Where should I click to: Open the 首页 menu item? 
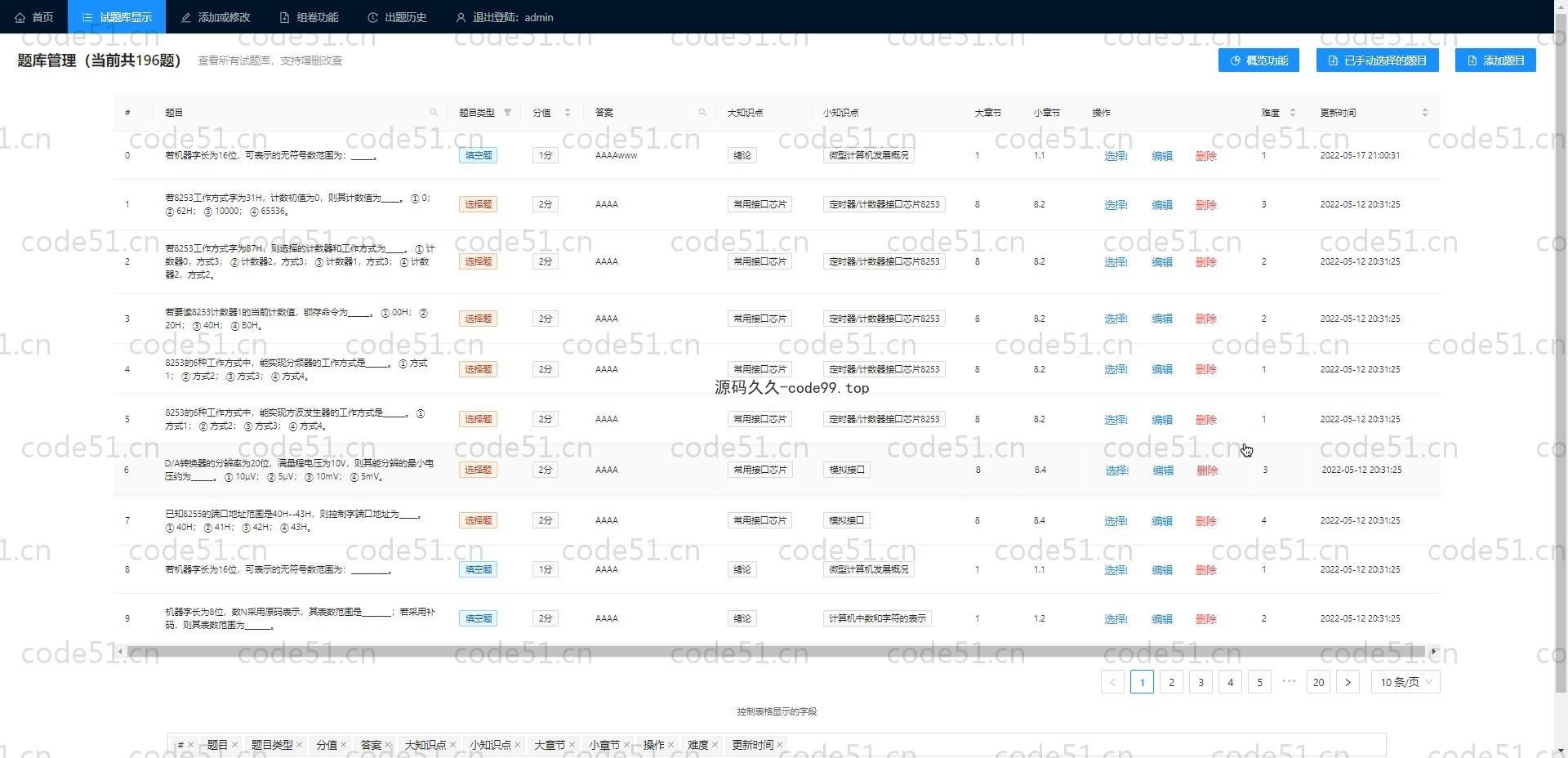pos(34,17)
